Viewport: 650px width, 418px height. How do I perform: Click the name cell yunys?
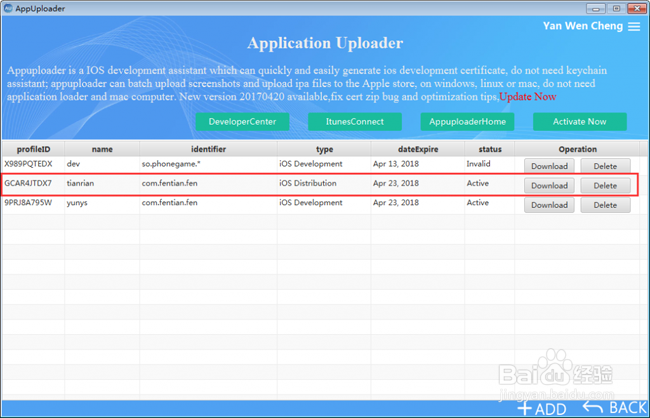point(77,203)
